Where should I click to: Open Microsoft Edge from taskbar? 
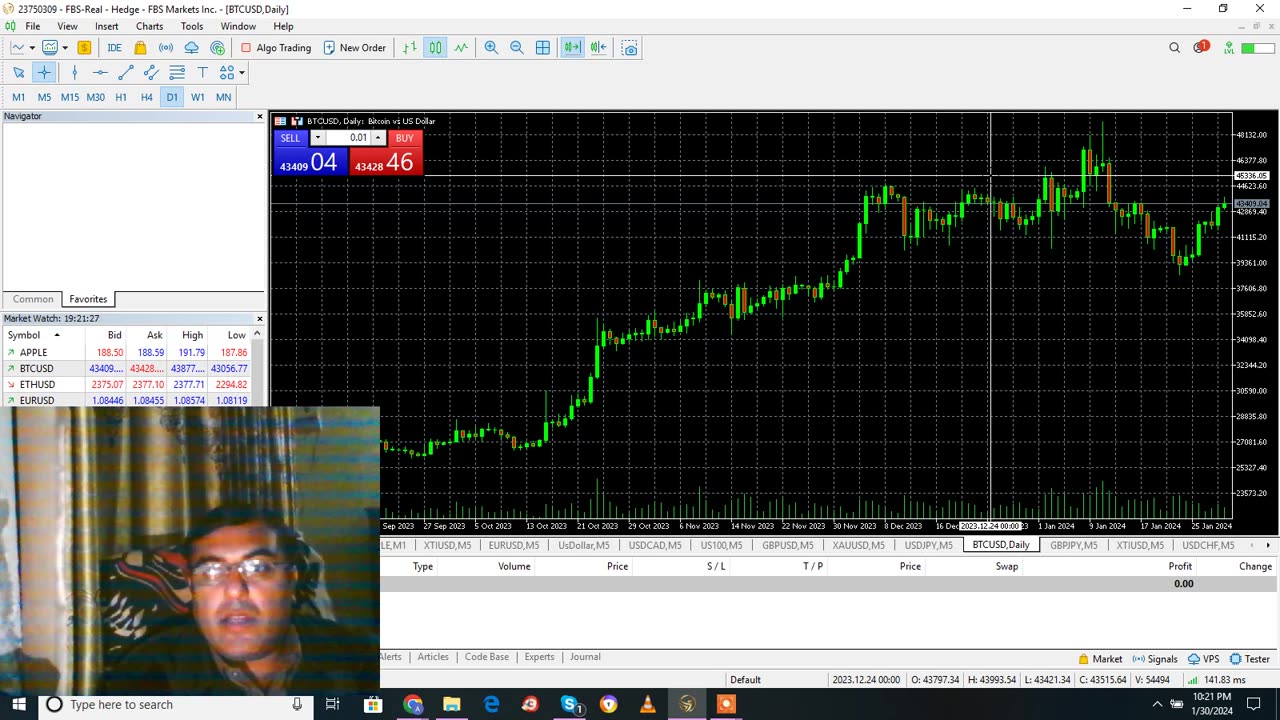(x=491, y=704)
